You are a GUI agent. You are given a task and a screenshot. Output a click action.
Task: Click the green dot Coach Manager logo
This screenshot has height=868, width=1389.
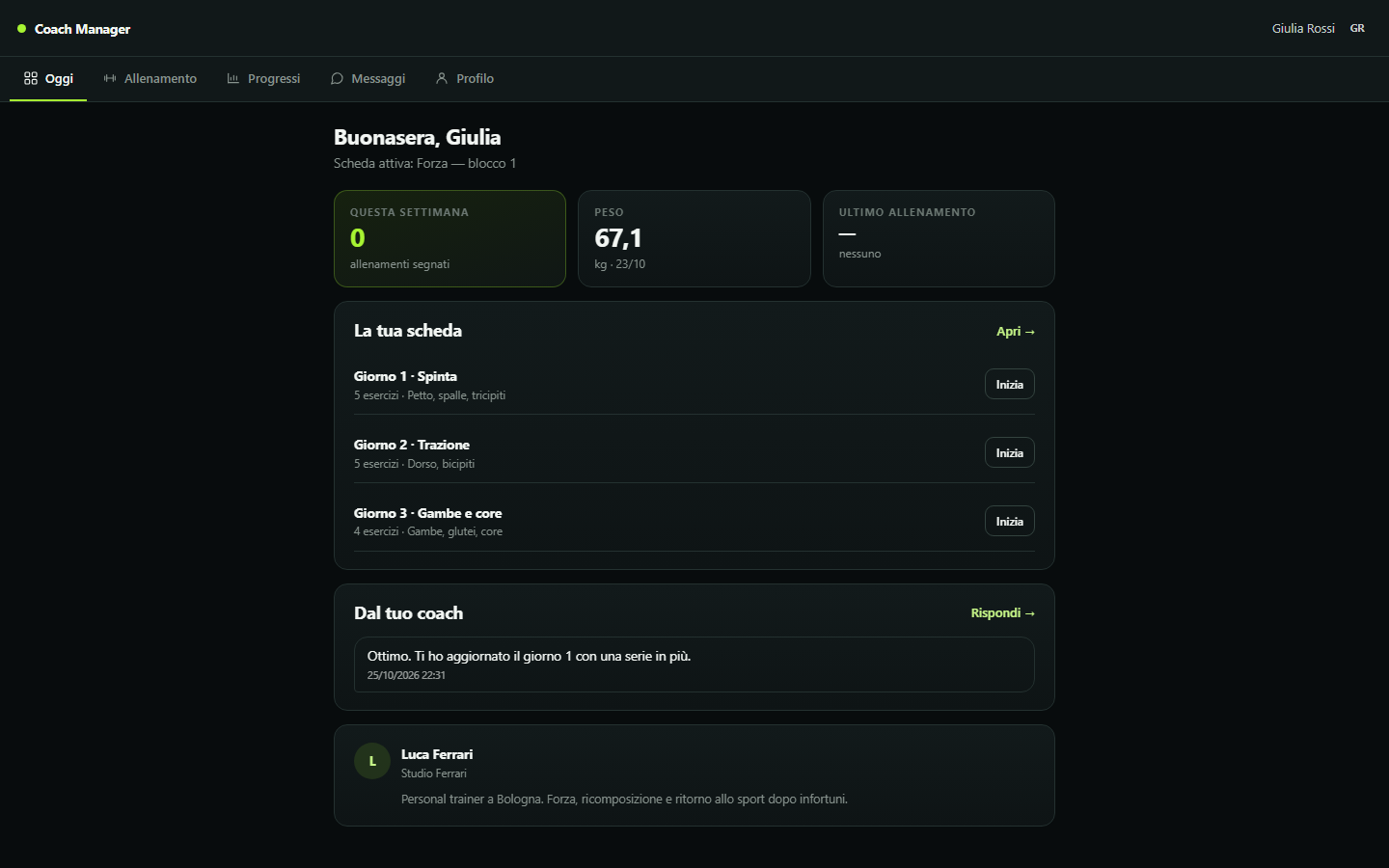coord(21,29)
